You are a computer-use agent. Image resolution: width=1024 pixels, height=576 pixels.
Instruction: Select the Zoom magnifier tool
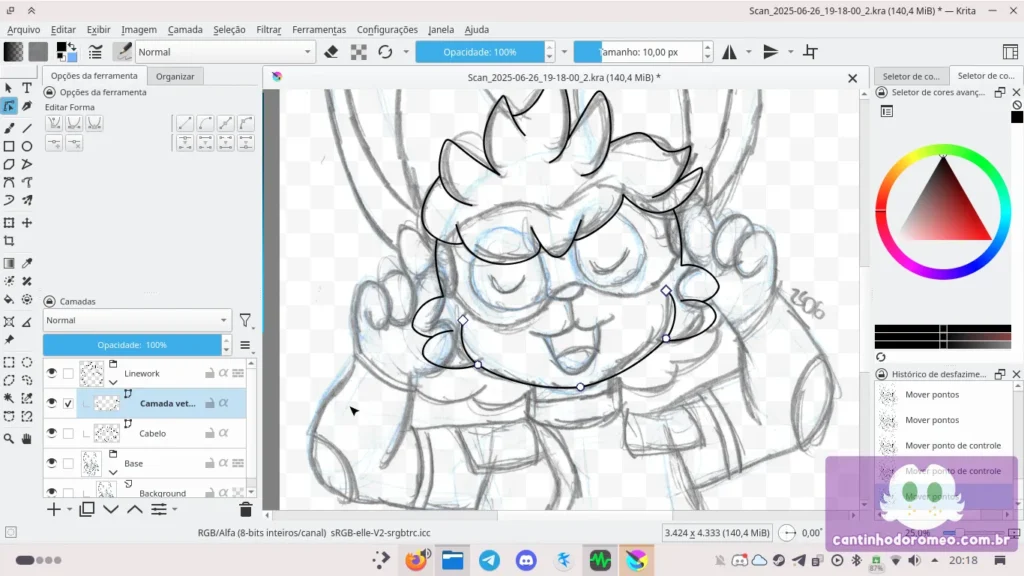(x=9, y=438)
